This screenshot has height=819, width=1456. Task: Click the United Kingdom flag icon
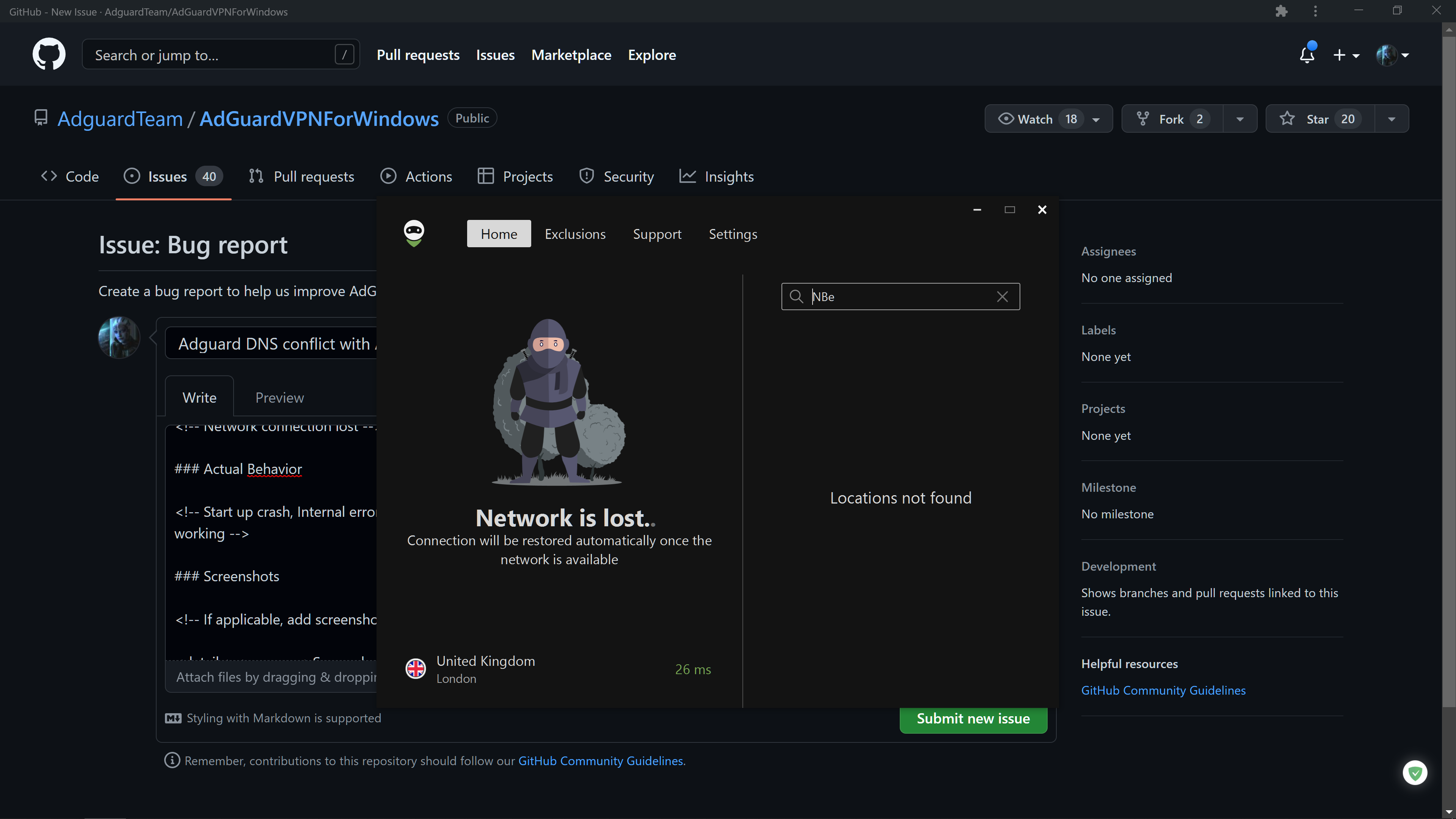(416, 668)
